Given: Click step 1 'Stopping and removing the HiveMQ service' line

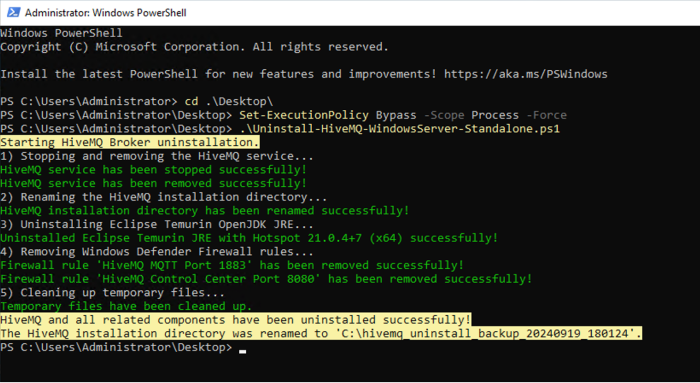Looking at the screenshot, I should [x=157, y=156].
